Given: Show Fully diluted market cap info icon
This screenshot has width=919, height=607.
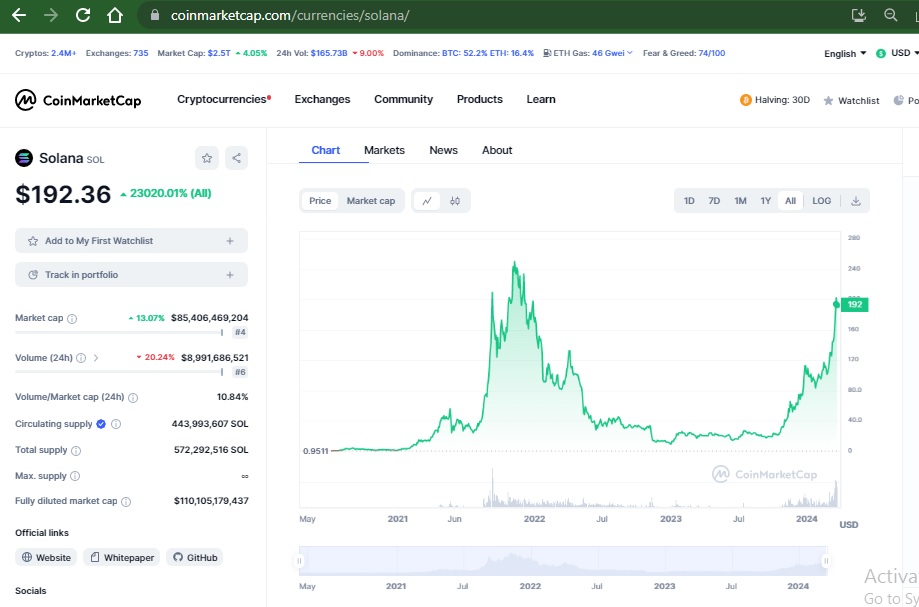Looking at the screenshot, I should 126,502.
